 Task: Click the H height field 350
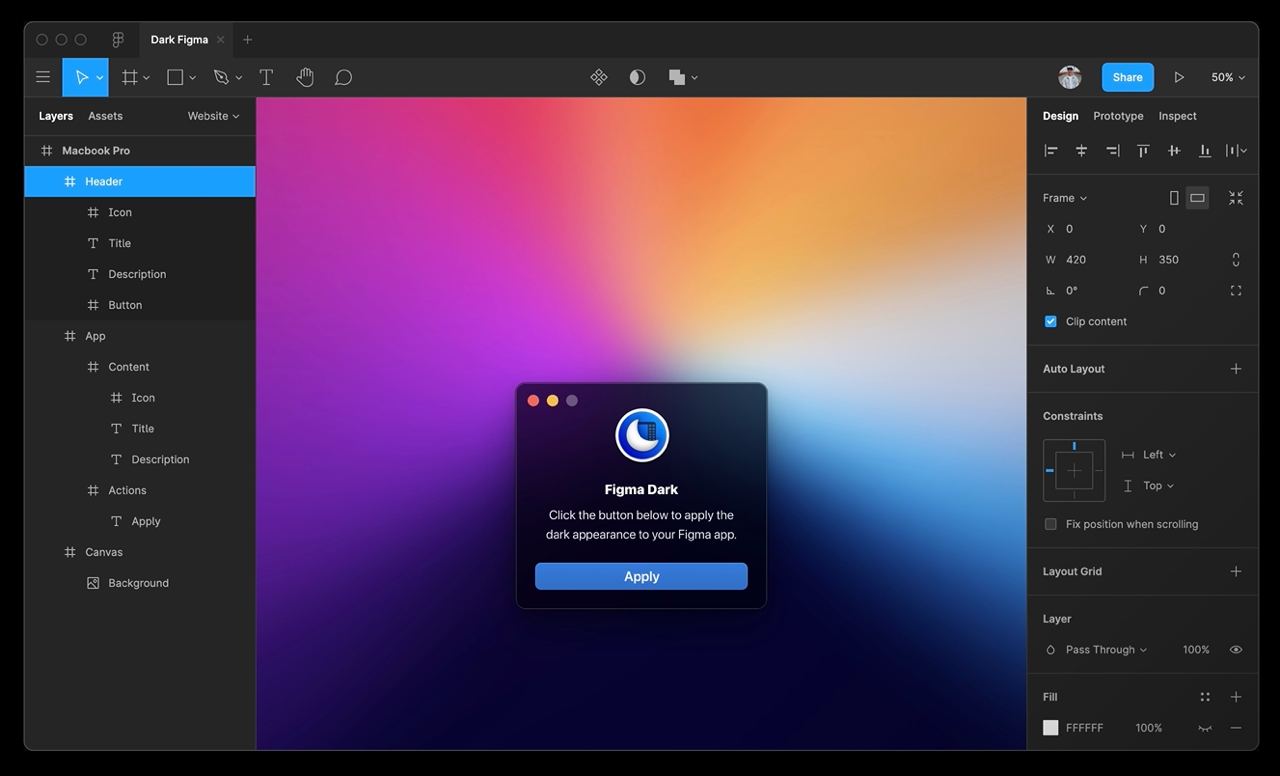(x=1169, y=260)
